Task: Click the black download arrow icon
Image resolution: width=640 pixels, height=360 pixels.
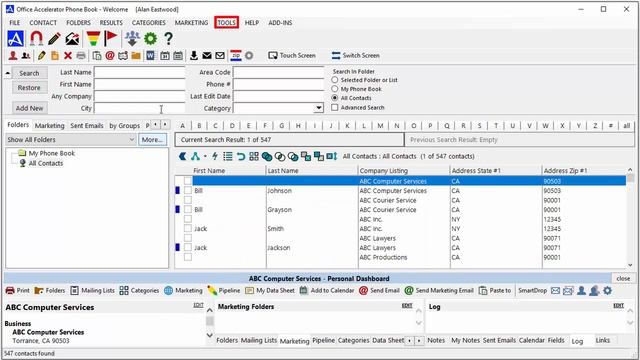Action: tap(194, 56)
